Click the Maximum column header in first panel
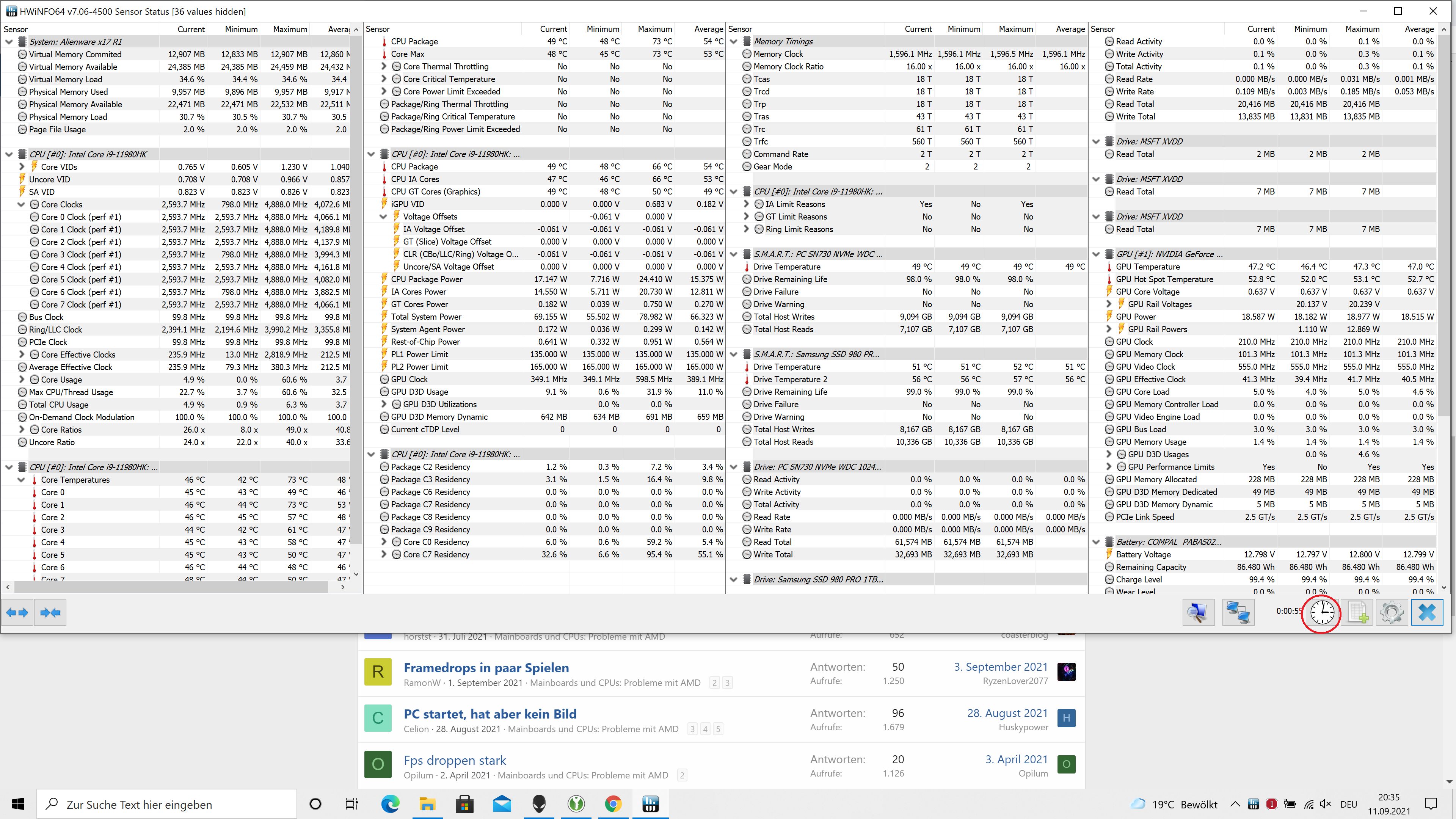Viewport: 1456px width, 819px height. point(290,30)
